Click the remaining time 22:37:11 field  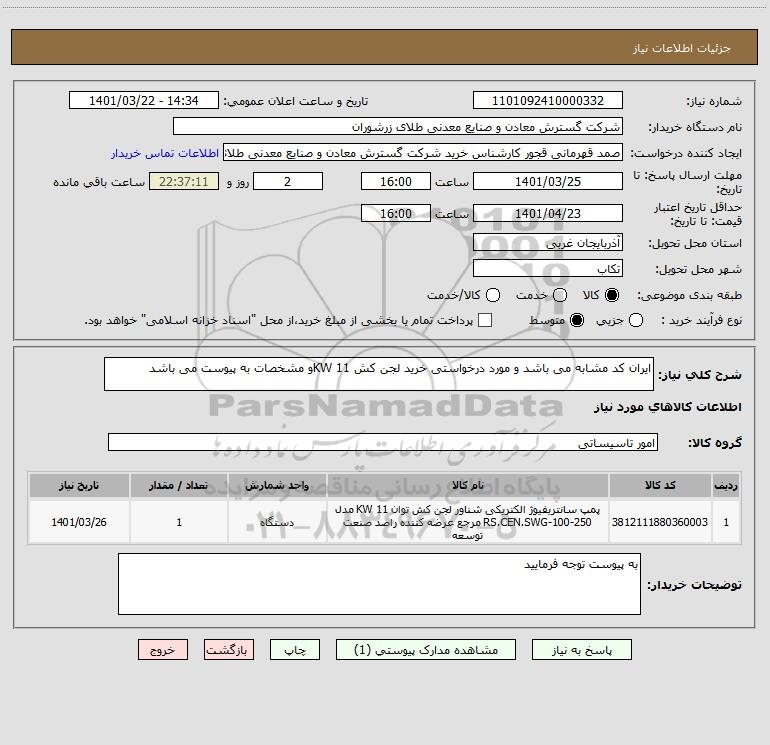(x=184, y=181)
